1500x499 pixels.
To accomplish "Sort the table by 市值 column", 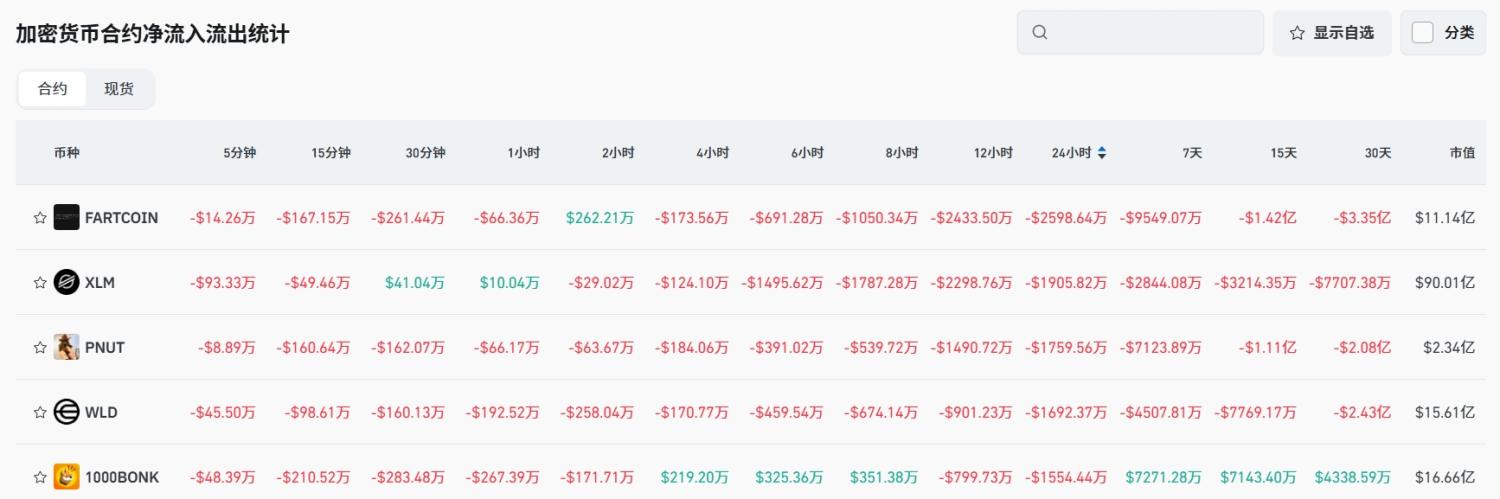I will click(x=1462, y=153).
